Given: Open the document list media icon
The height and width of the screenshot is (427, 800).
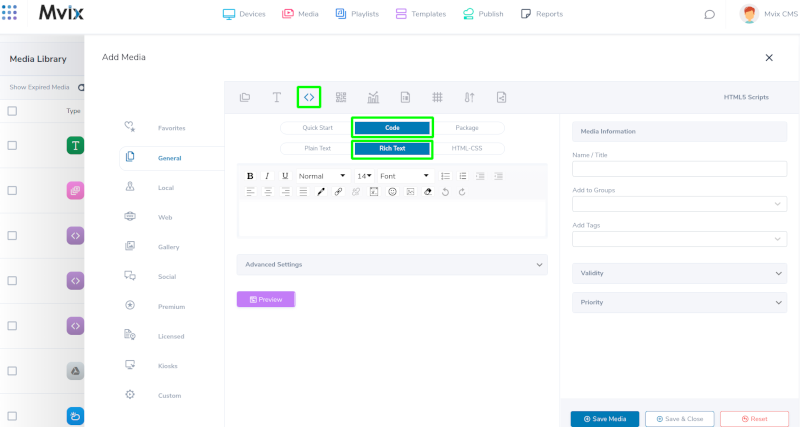Looking at the screenshot, I should pyautogui.click(x=405, y=97).
